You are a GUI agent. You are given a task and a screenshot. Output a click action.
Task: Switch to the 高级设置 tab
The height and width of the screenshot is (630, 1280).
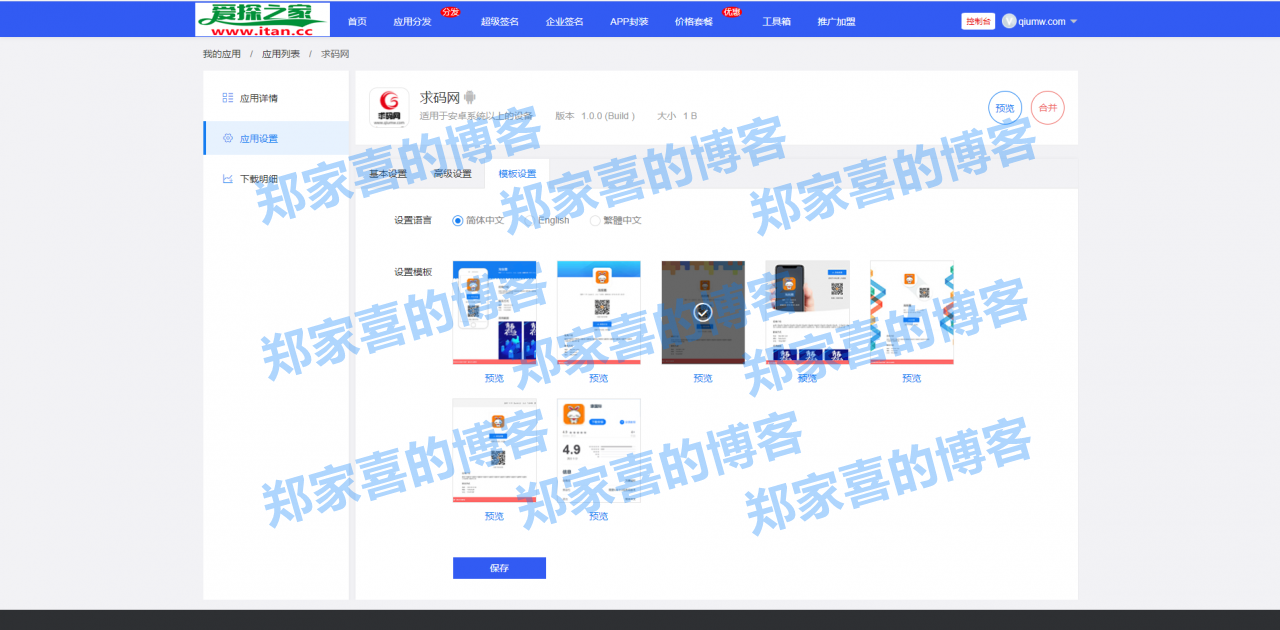click(452, 174)
